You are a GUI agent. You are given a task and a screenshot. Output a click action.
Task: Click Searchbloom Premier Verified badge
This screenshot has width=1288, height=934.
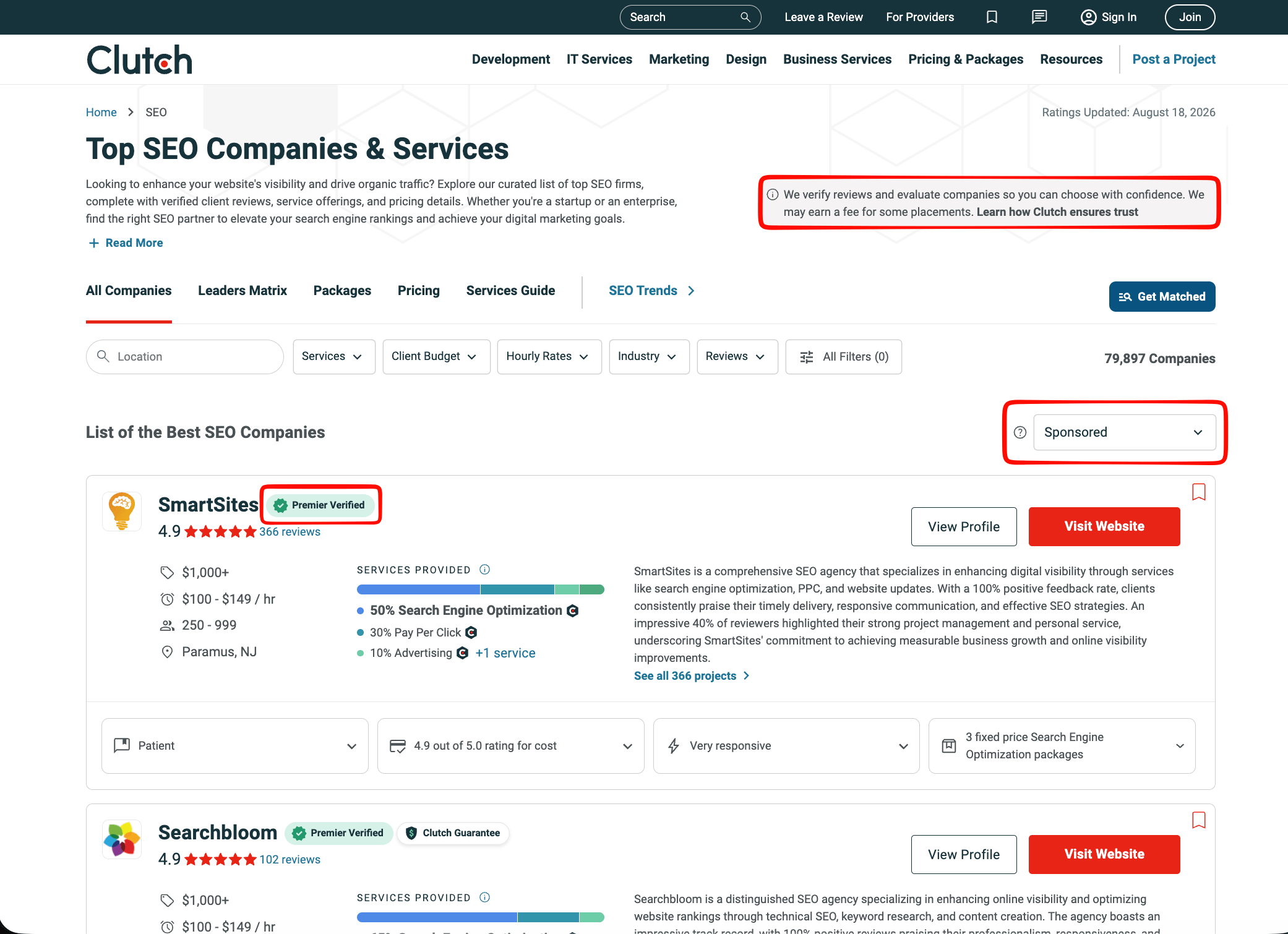pyautogui.click(x=339, y=833)
